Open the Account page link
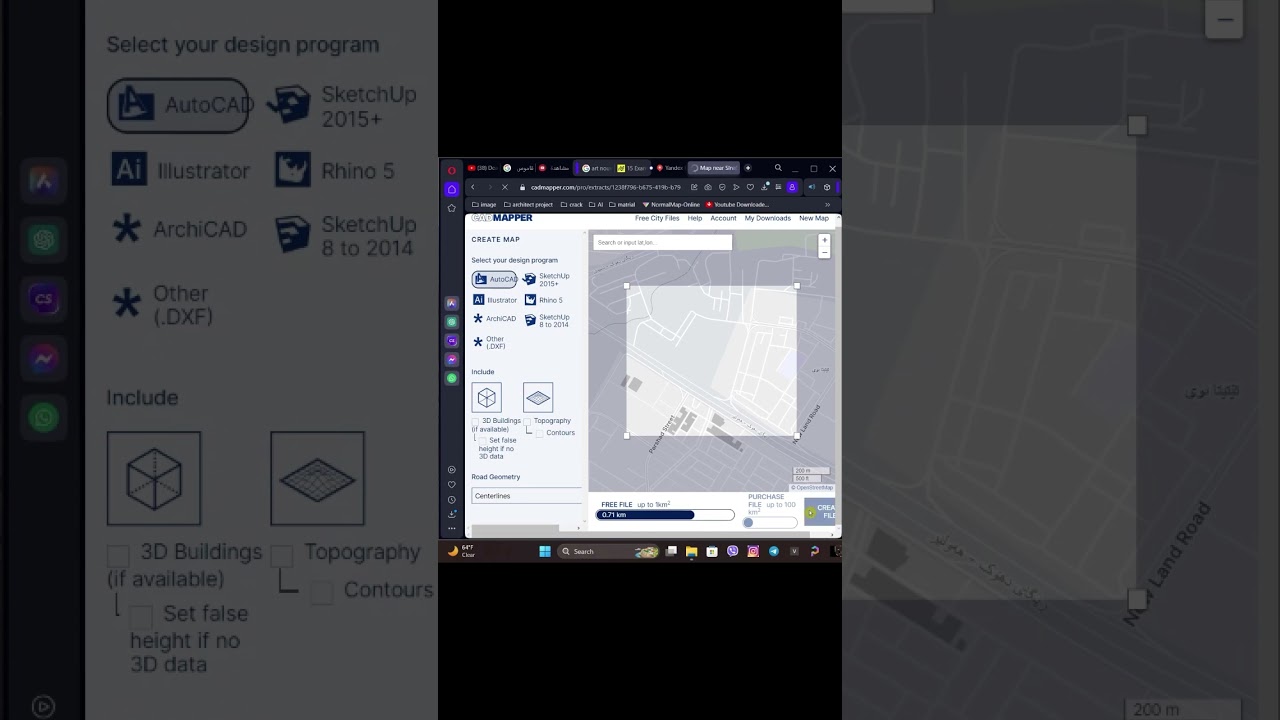The height and width of the screenshot is (720, 1280). point(723,218)
